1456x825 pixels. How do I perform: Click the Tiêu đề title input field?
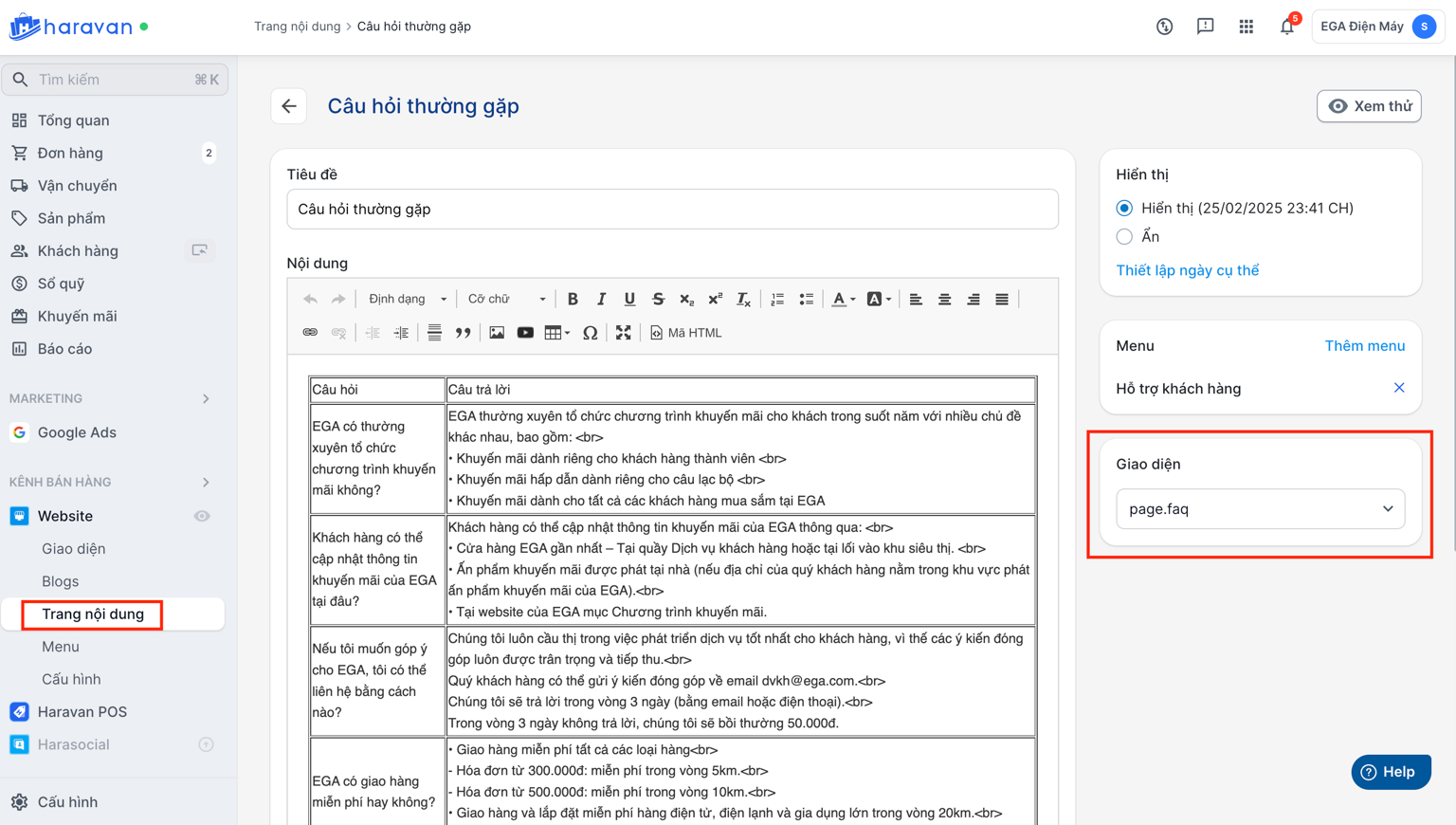[x=672, y=210]
